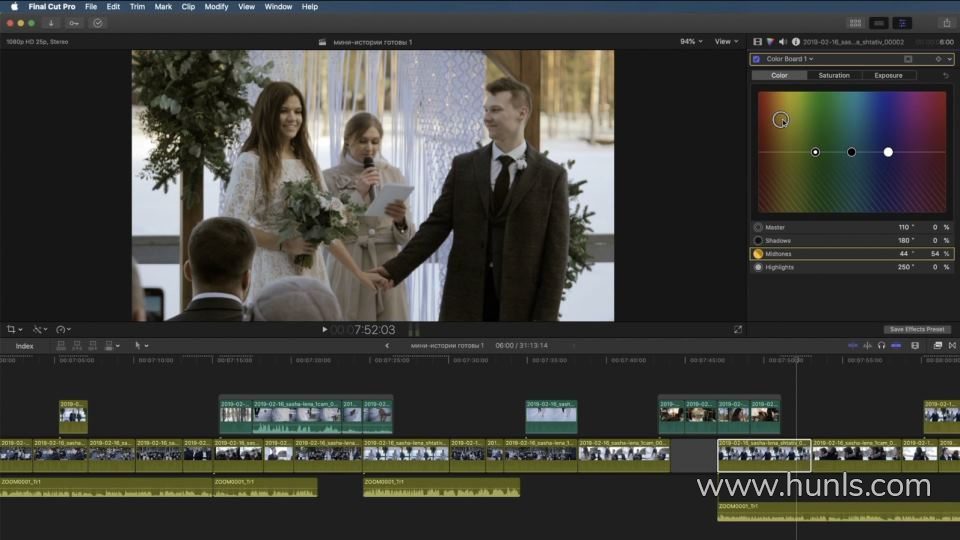Viewport: 960px width, 540px height.
Task: Open the viewer View options dropdown
Action: 726,42
